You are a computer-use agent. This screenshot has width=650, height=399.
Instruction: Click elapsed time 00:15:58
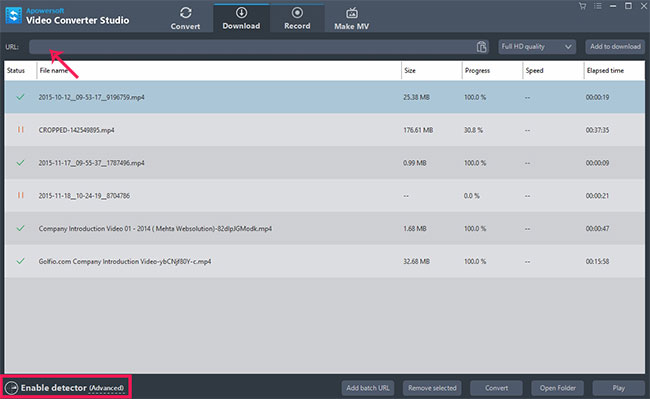tap(597, 261)
